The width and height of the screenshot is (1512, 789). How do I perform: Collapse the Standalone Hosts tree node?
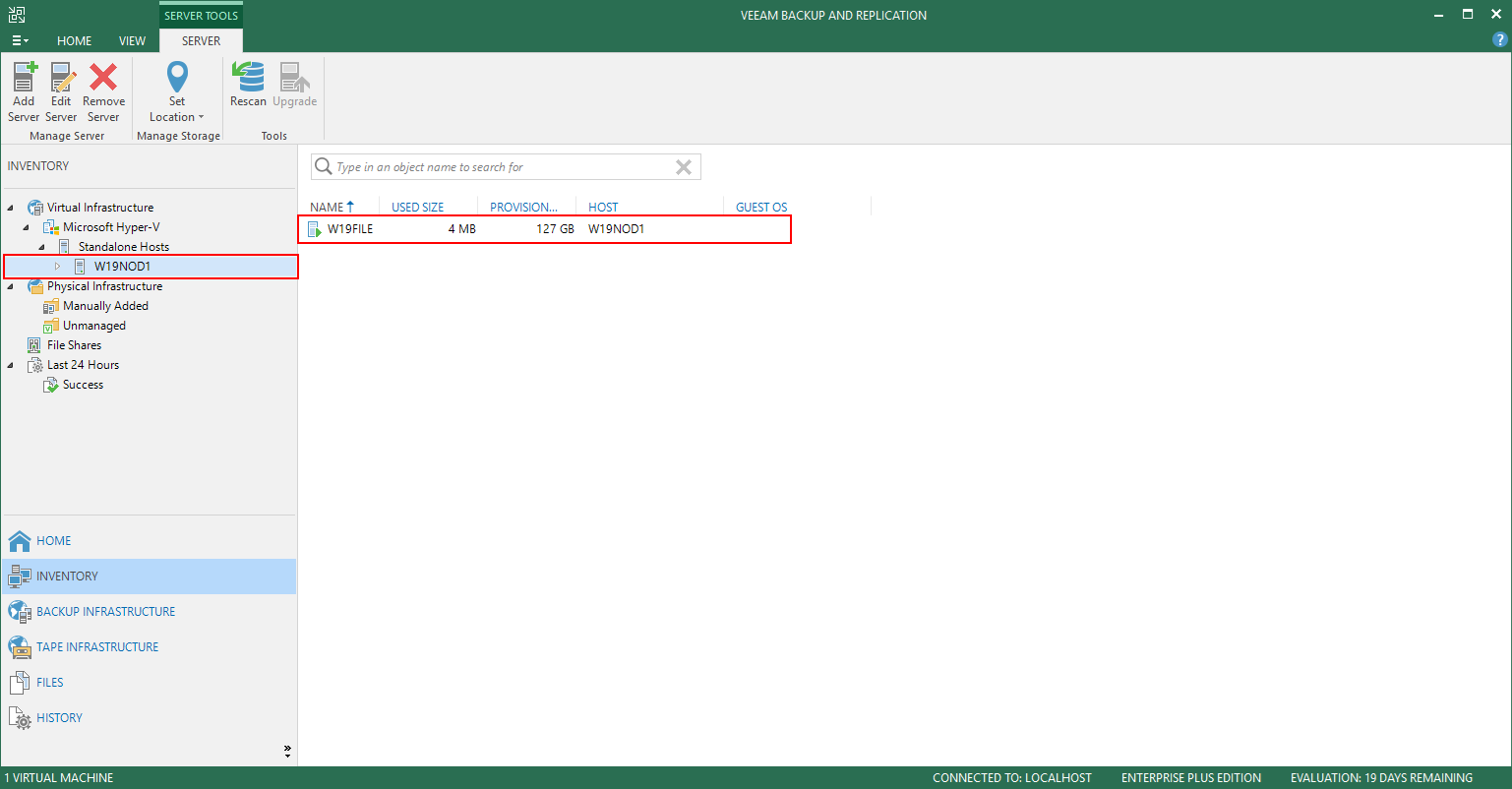(42, 247)
